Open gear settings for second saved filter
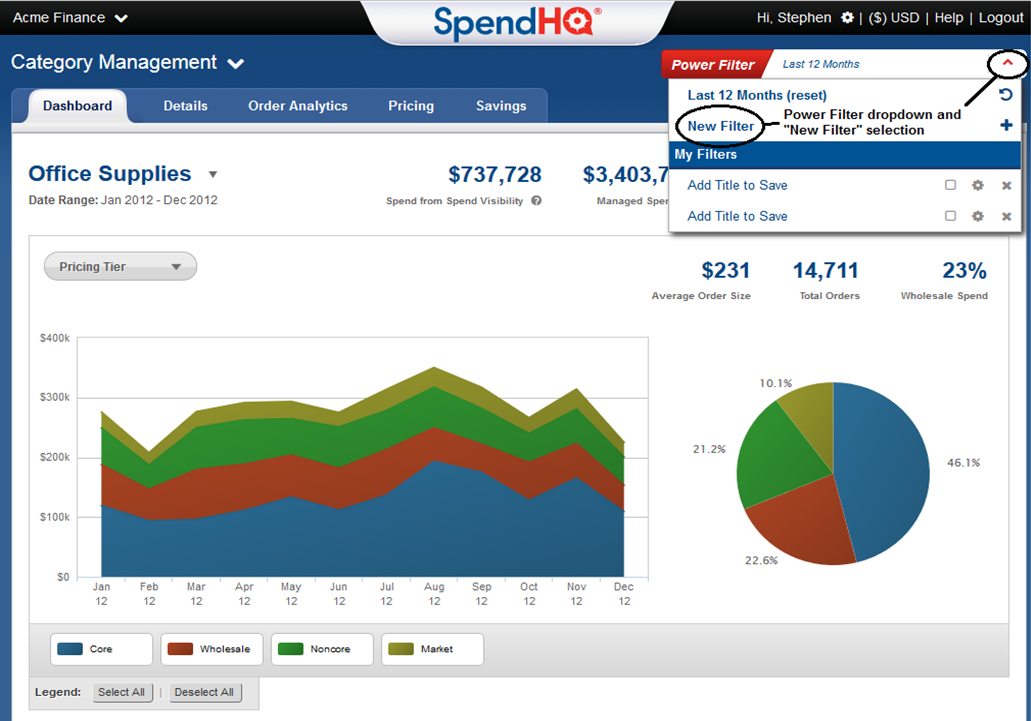 pos(978,216)
